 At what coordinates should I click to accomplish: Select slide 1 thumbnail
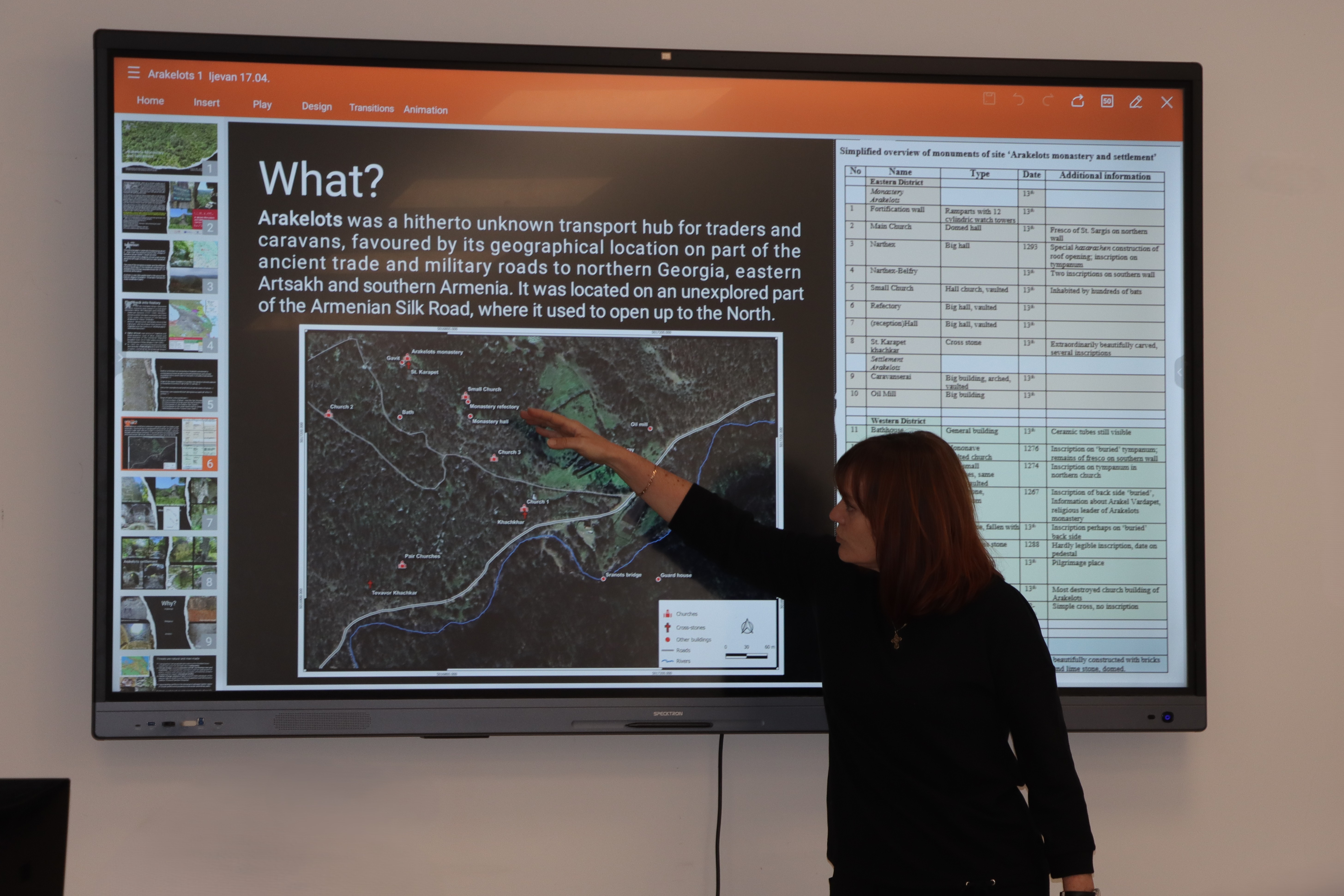[x=169, y=147]
